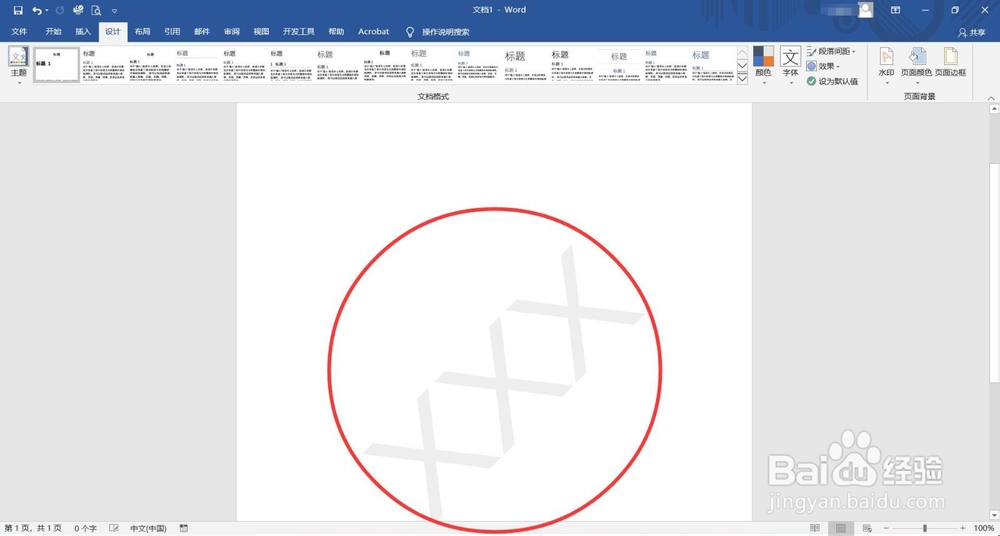Image resolution: width=1000 pixels, height=536 pixels.
Task: Open the 字体 theme fonts dropdown
Action: (791, 66)
